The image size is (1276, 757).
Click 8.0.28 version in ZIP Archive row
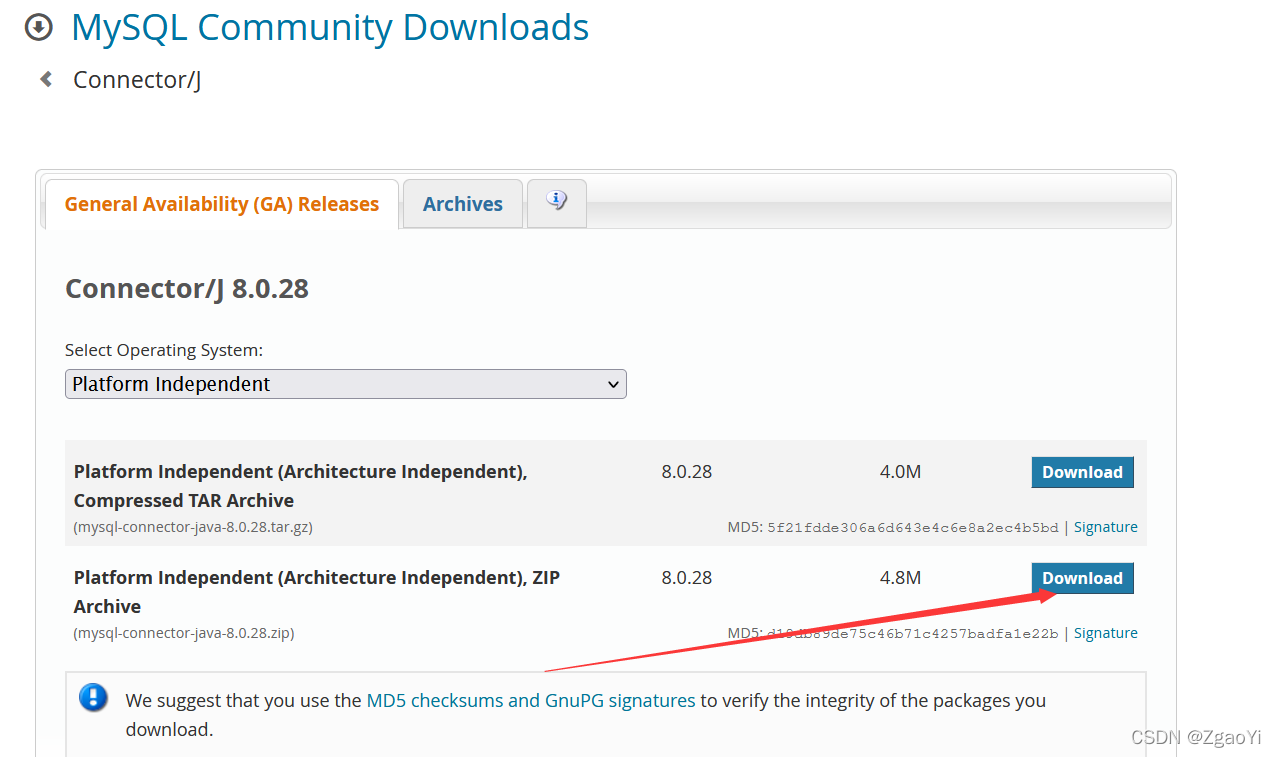click(687, 578)
